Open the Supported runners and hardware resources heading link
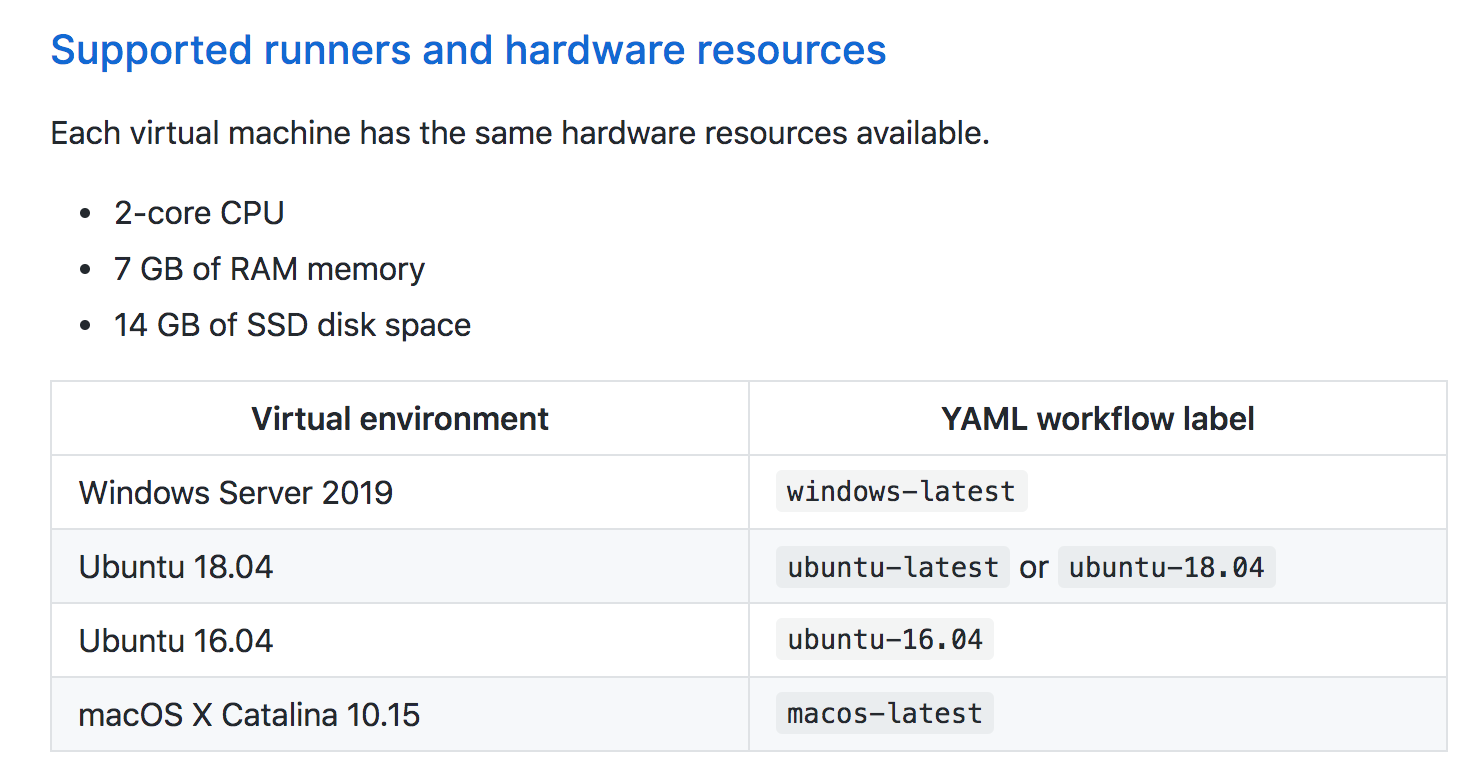This screenshot has width=1484, height=770. click(x=468, y=50)
